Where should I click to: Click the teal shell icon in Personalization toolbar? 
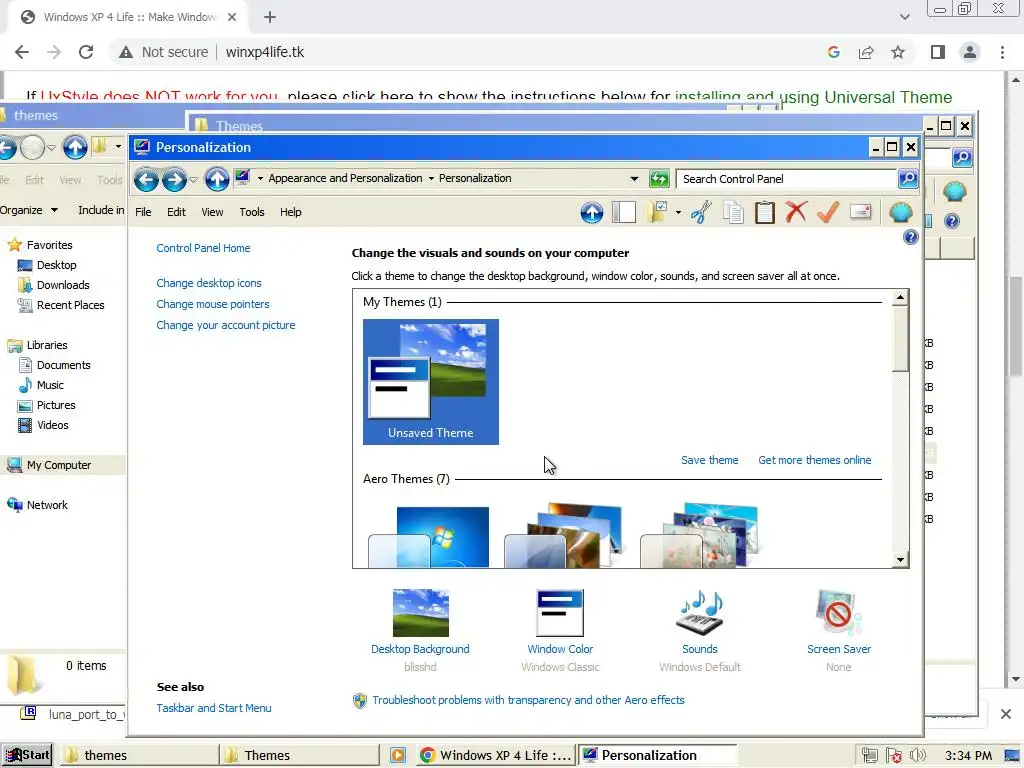901,212
